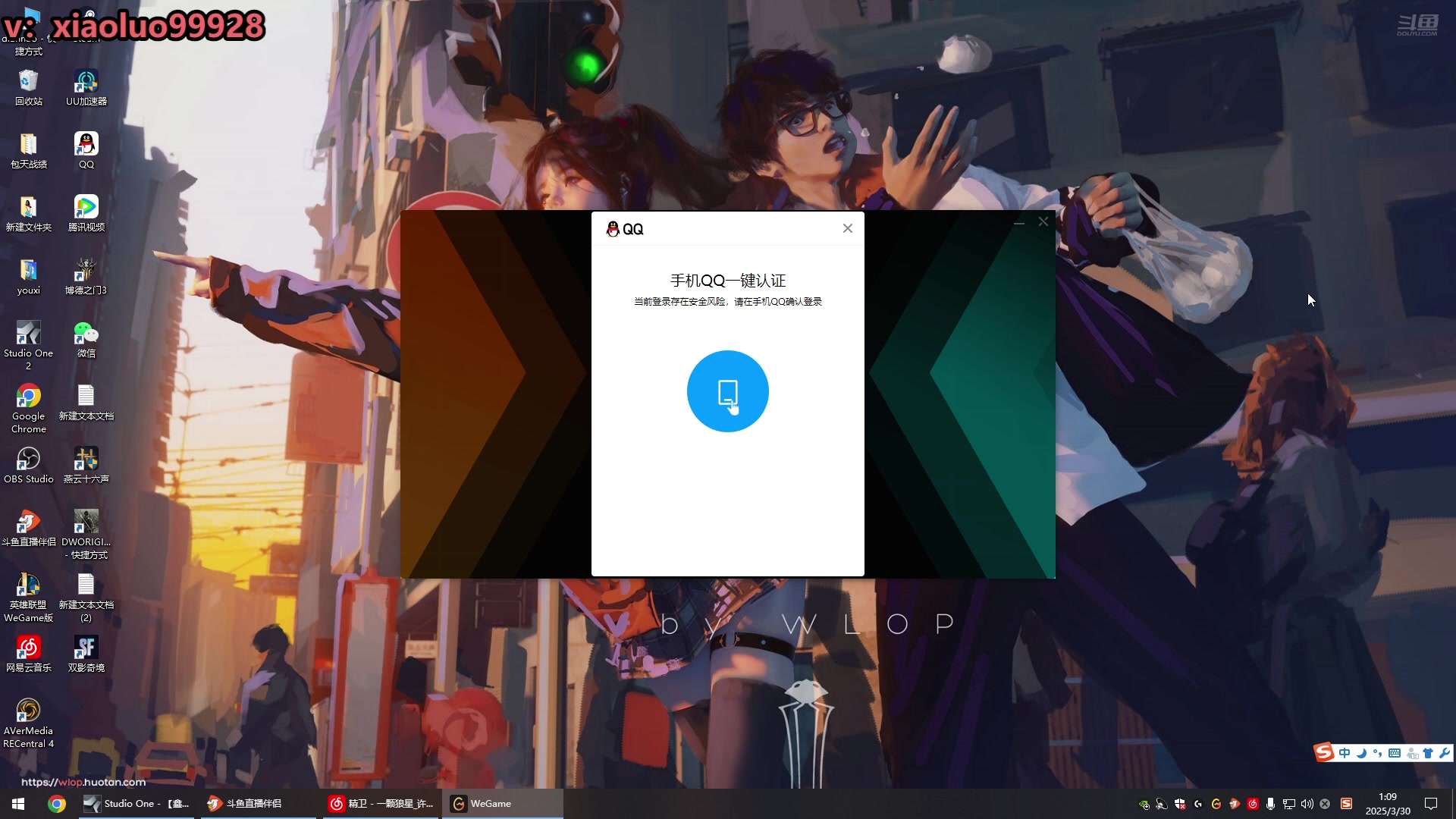Select the youxi desktop icon
This screenshot has height=819, width=1456.
tap(29, 276)
